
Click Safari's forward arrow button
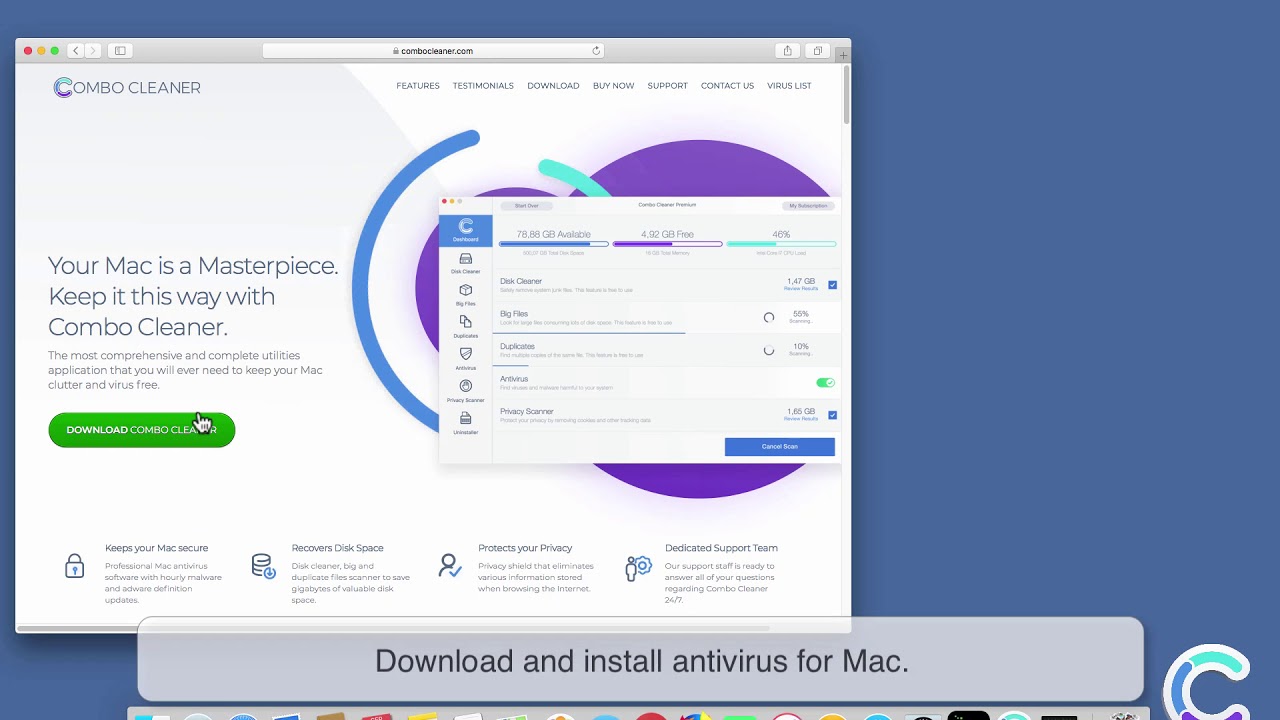92,51
